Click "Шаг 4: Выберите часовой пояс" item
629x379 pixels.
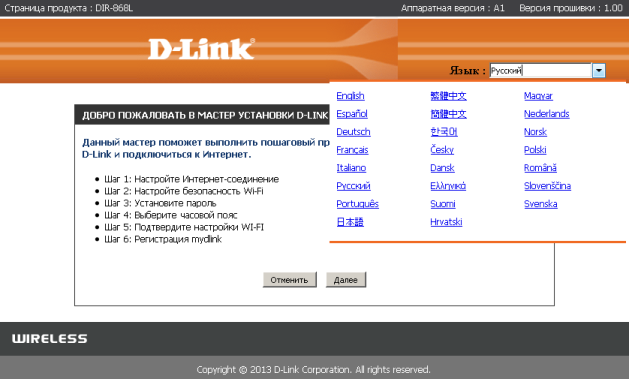click(x=170, y=215)
